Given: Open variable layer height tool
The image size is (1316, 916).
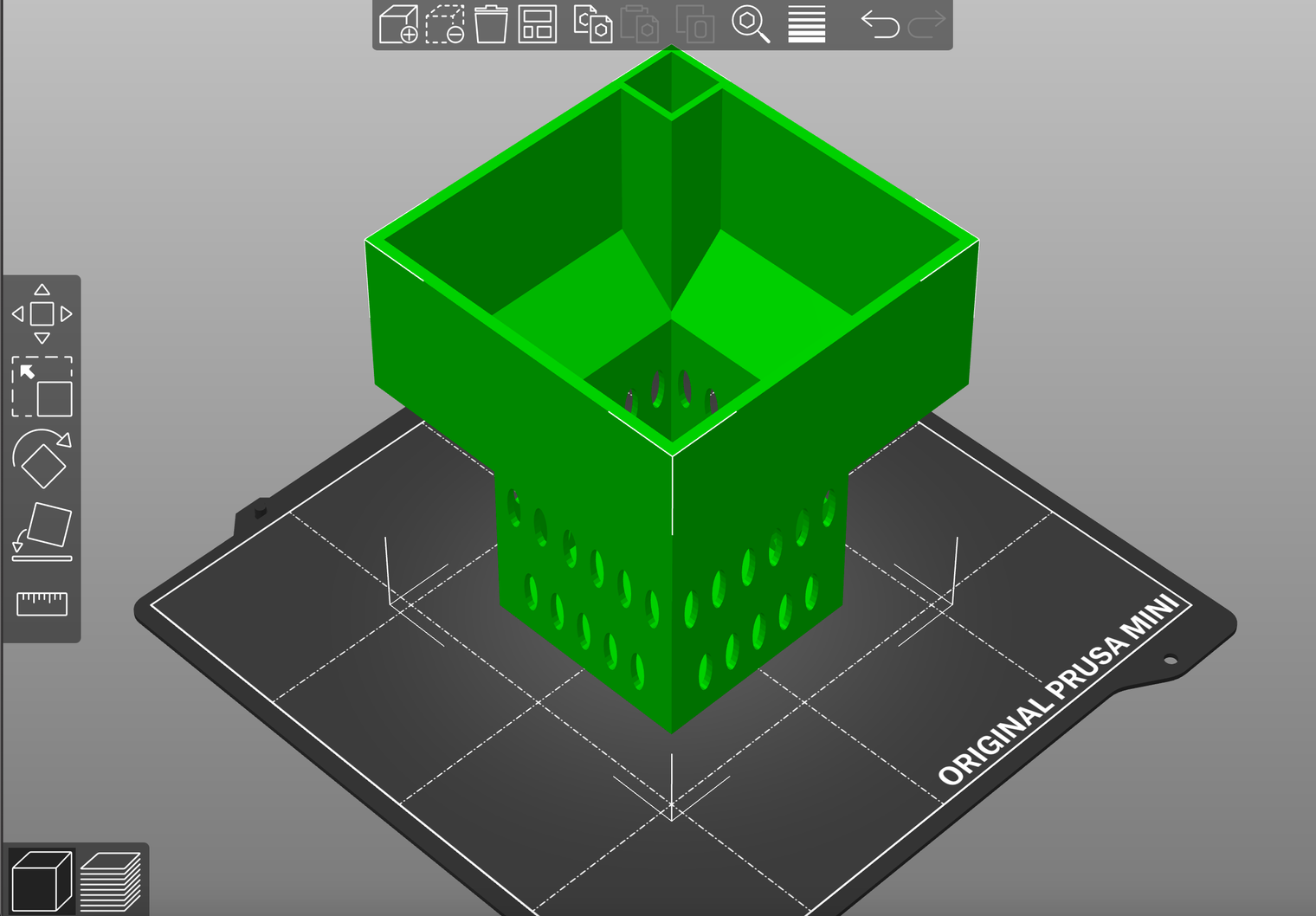Looking at the screenshot, I should click(x=806, y=24).
